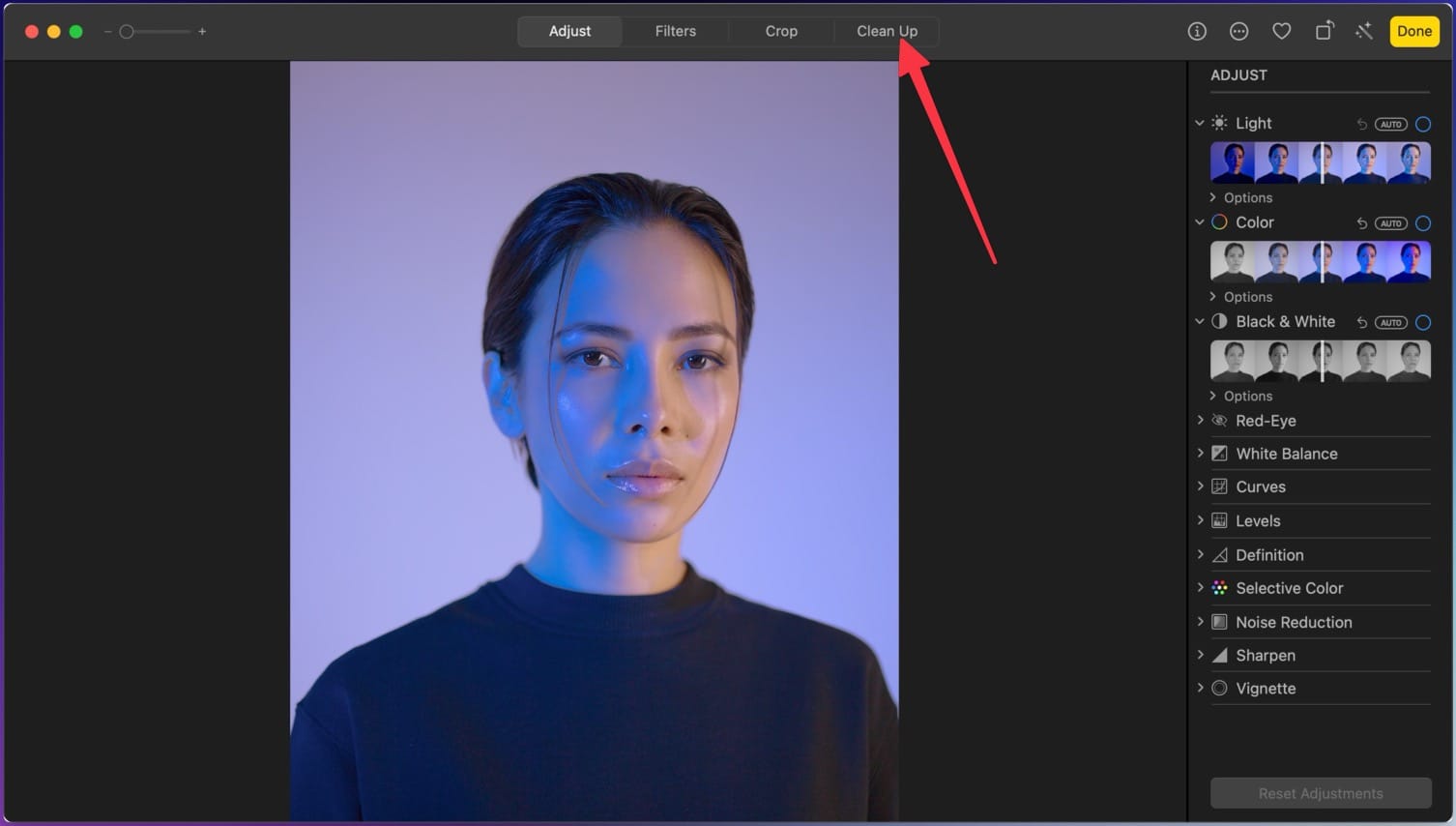The width and height of the screenshot is (1456, 826).
Task: Favorite the photo with the heart icon
Action: [1281, 31]
